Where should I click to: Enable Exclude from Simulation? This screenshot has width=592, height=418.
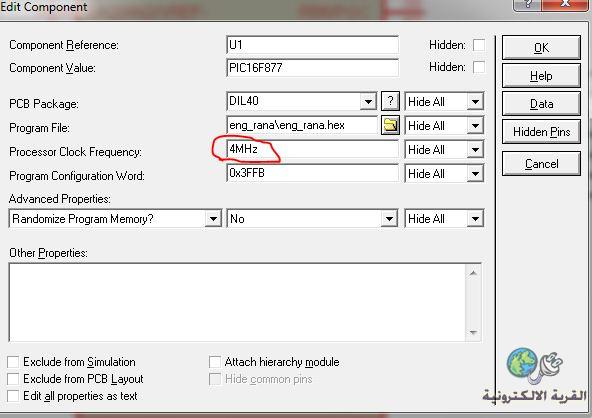[13, 362]
